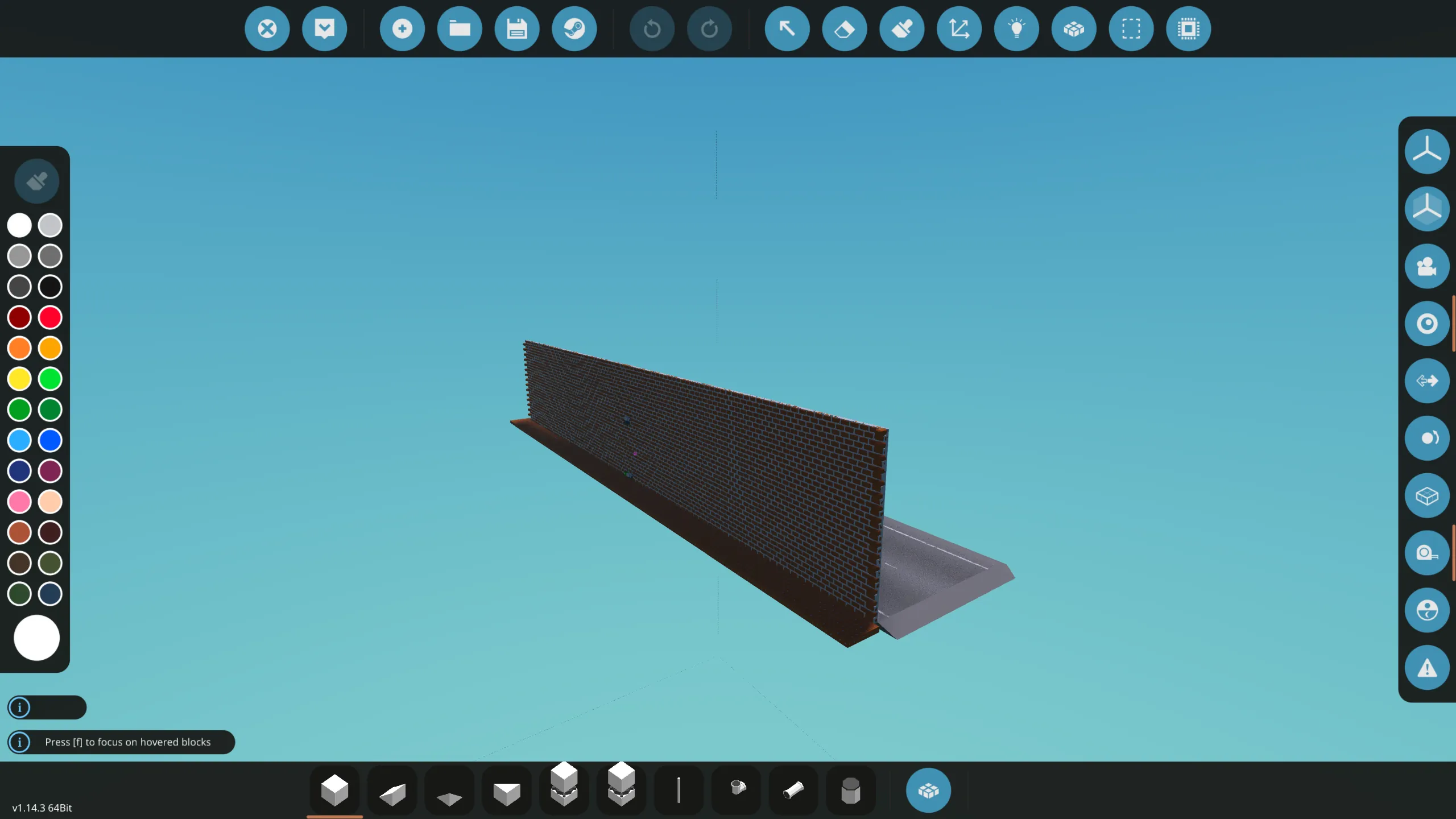Click the undo arrow button

(x=652, y=28)
